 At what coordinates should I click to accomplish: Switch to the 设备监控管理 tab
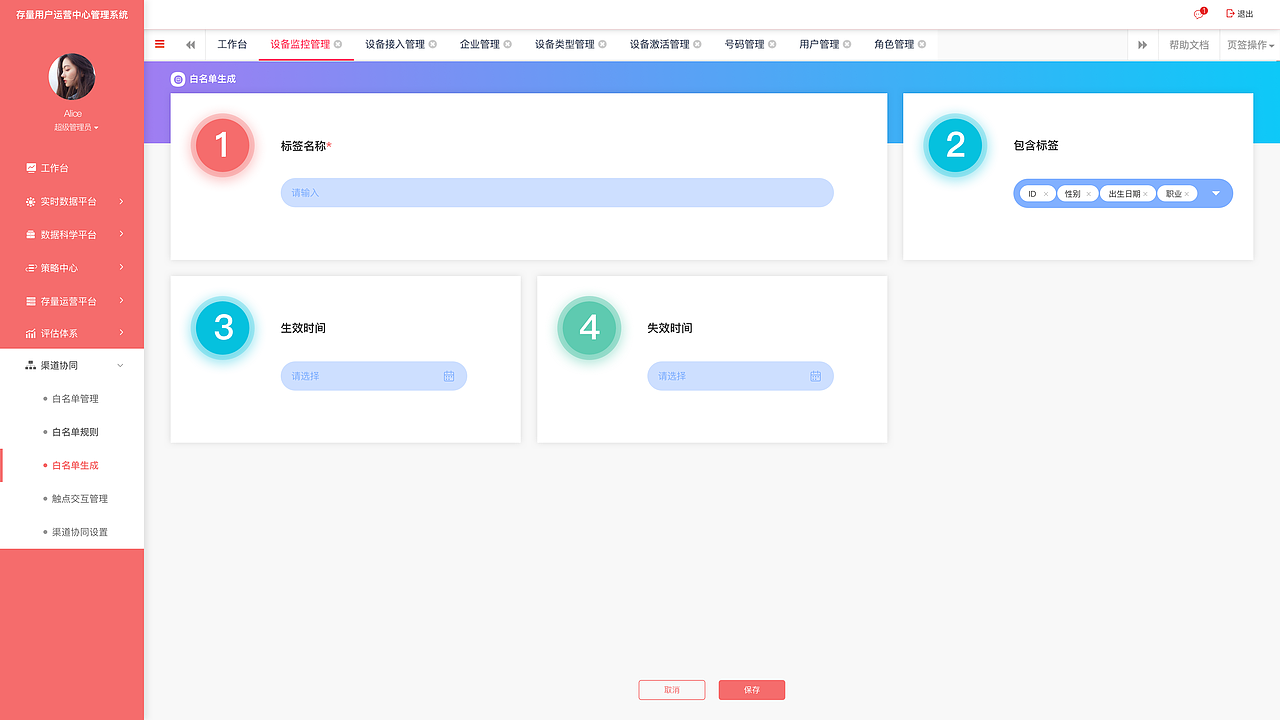(x=300, y=45)
